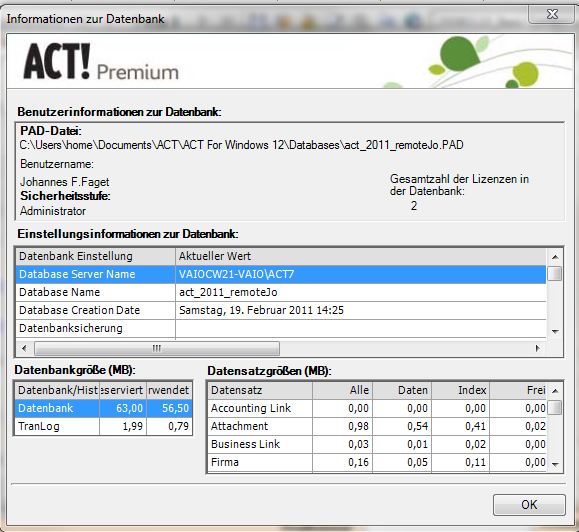The image size is (579, 532).
Task: Click the OK button
Action: pos(529,505)
